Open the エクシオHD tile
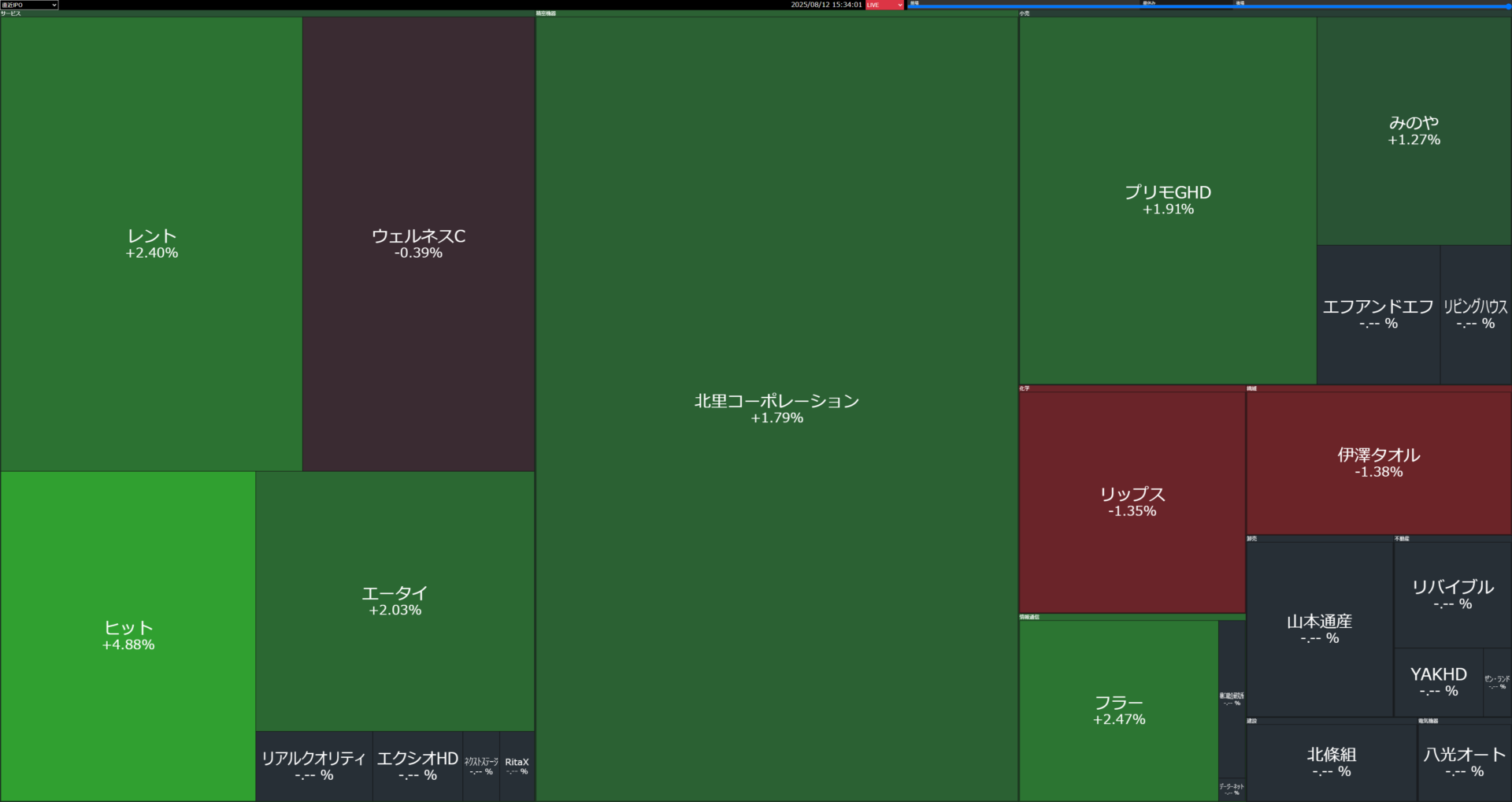This screenshot has width=1512, height=802. tap(417, 767)
